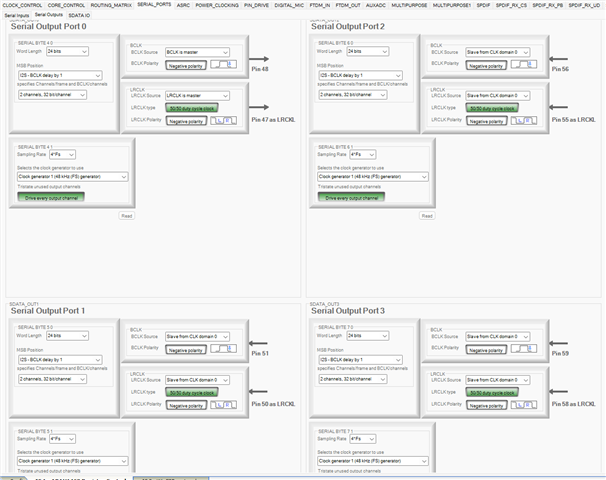606x480 pixels.
Task: Open BCLK Source dropdown in Serial Output Port 1
Action: click(x=197, y=336)
